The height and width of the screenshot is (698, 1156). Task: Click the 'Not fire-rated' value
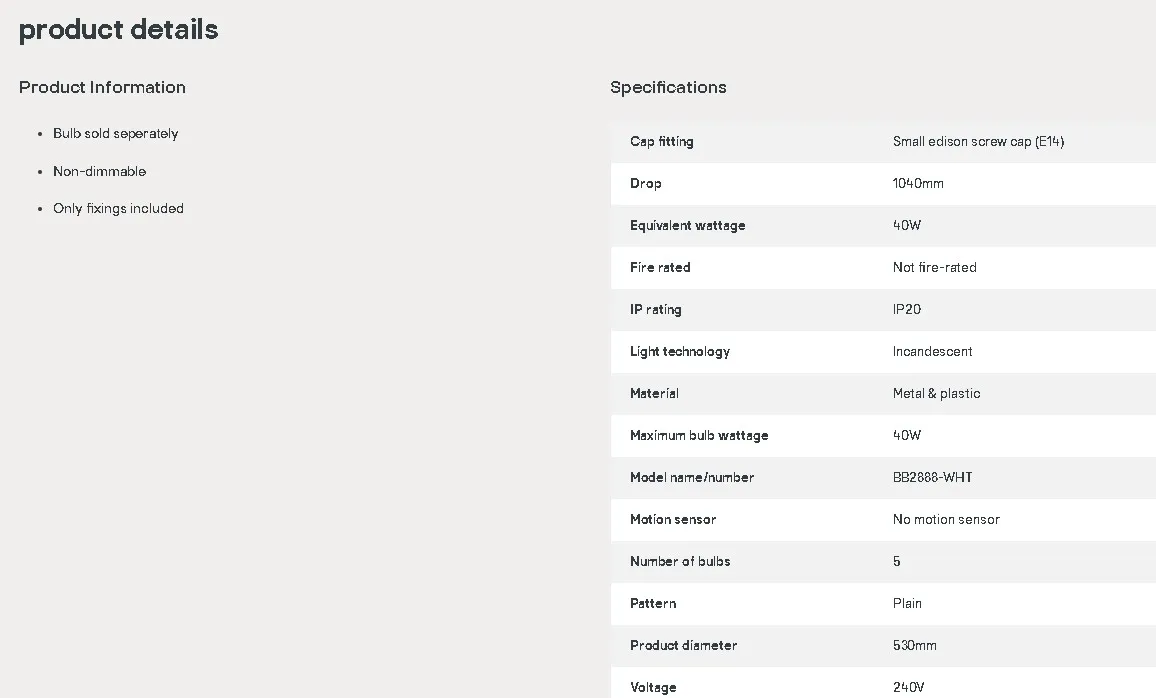934,268
